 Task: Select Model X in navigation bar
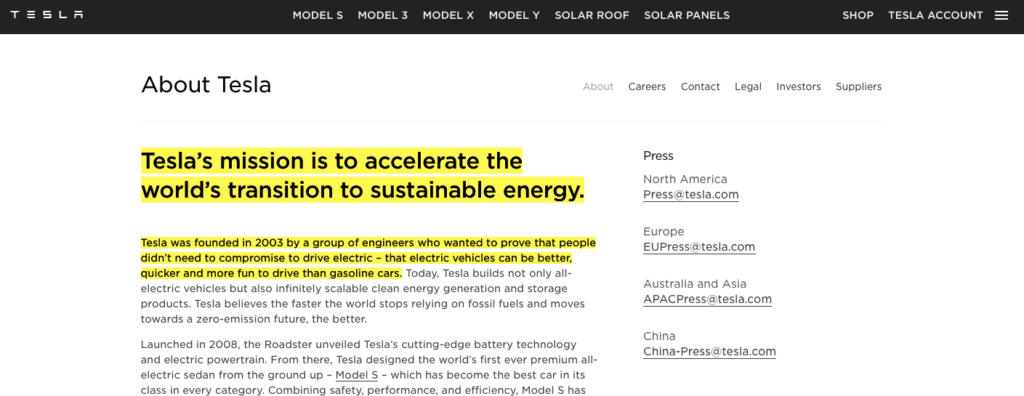[x=448, y=15]
